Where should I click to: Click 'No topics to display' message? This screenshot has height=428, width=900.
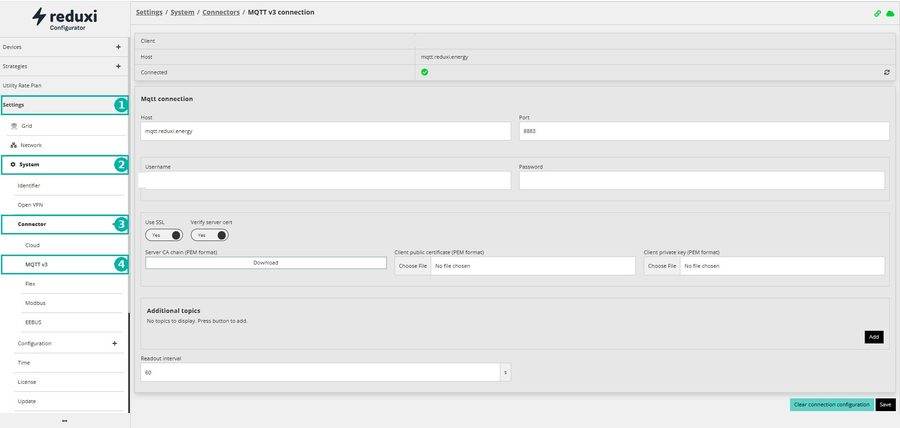(197, 321)
